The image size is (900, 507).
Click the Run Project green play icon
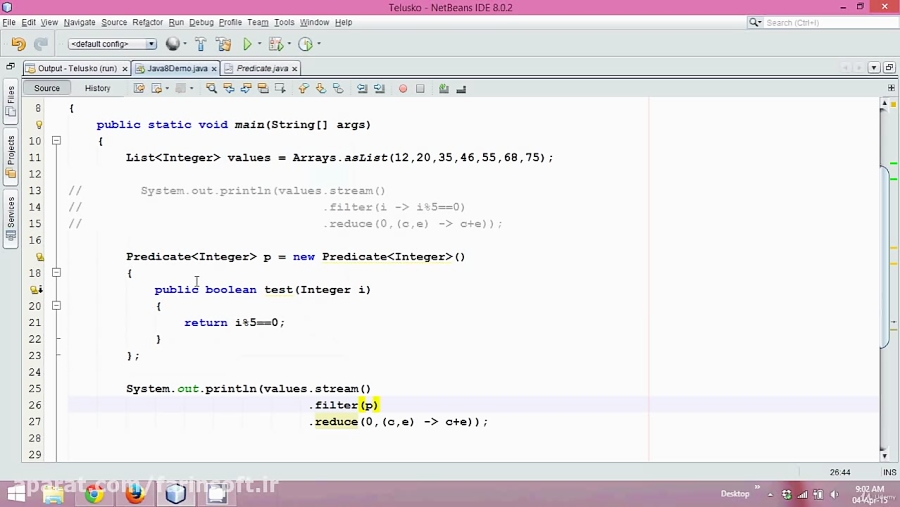coord(247,44)
